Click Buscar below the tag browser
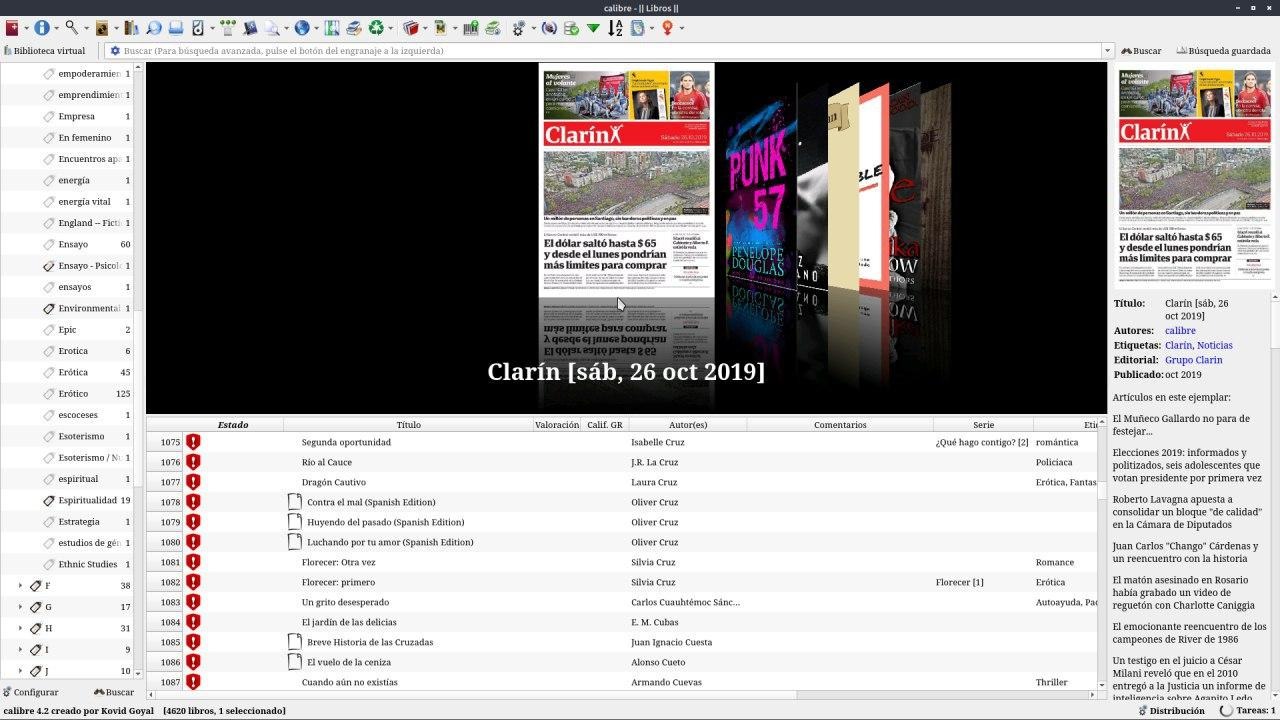Viewport: 1280px width, 720px height. pos(114,692)
